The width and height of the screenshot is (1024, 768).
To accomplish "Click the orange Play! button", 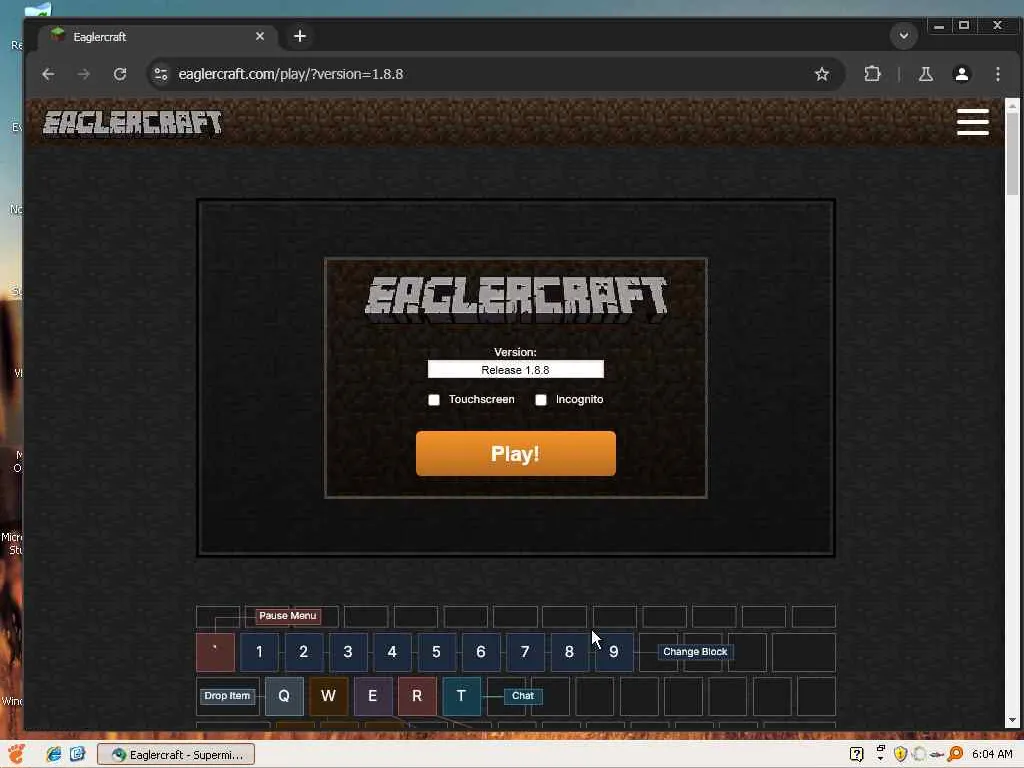I will coord(515,454).
